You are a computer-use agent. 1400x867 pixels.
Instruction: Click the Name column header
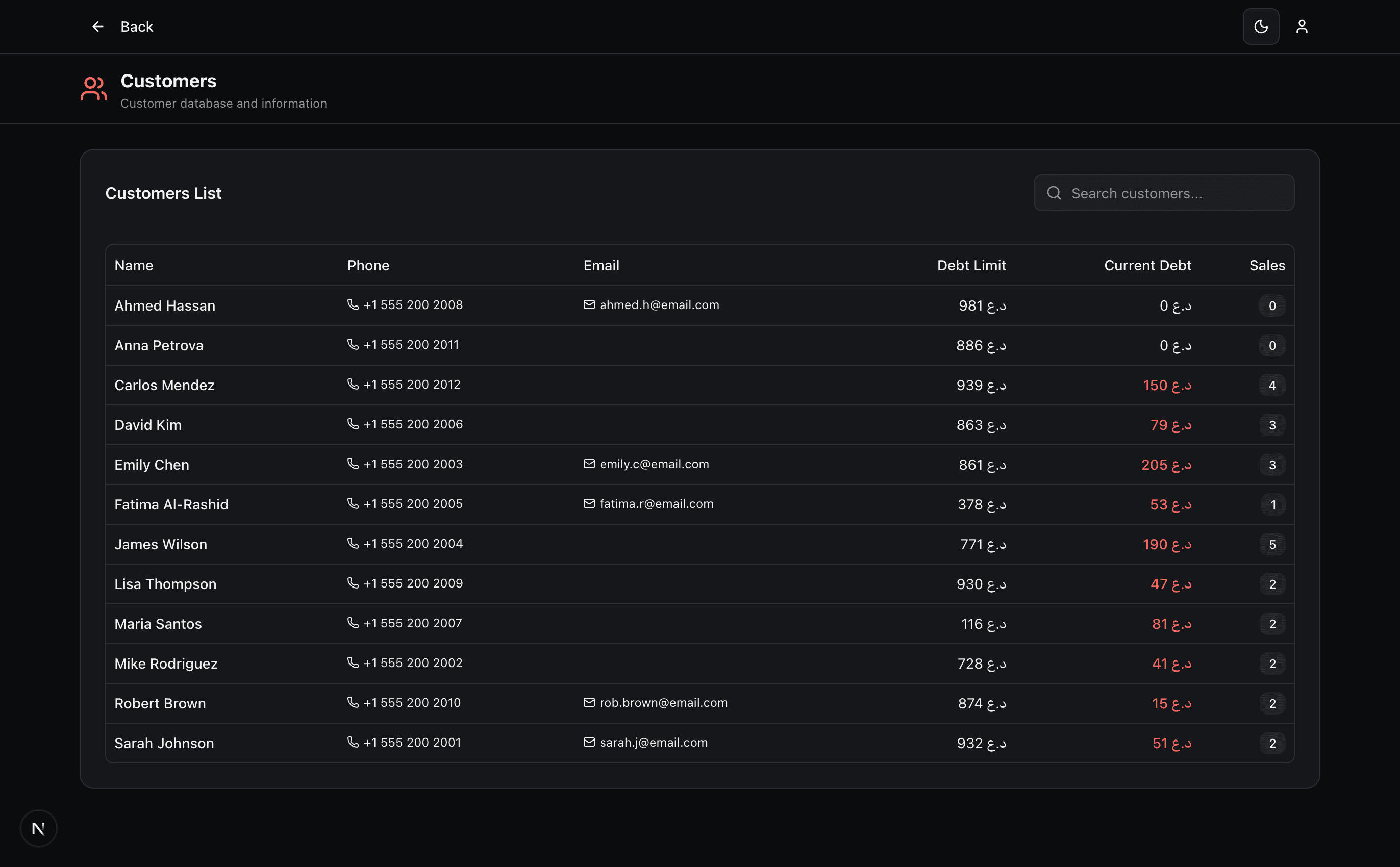point(134,266)
